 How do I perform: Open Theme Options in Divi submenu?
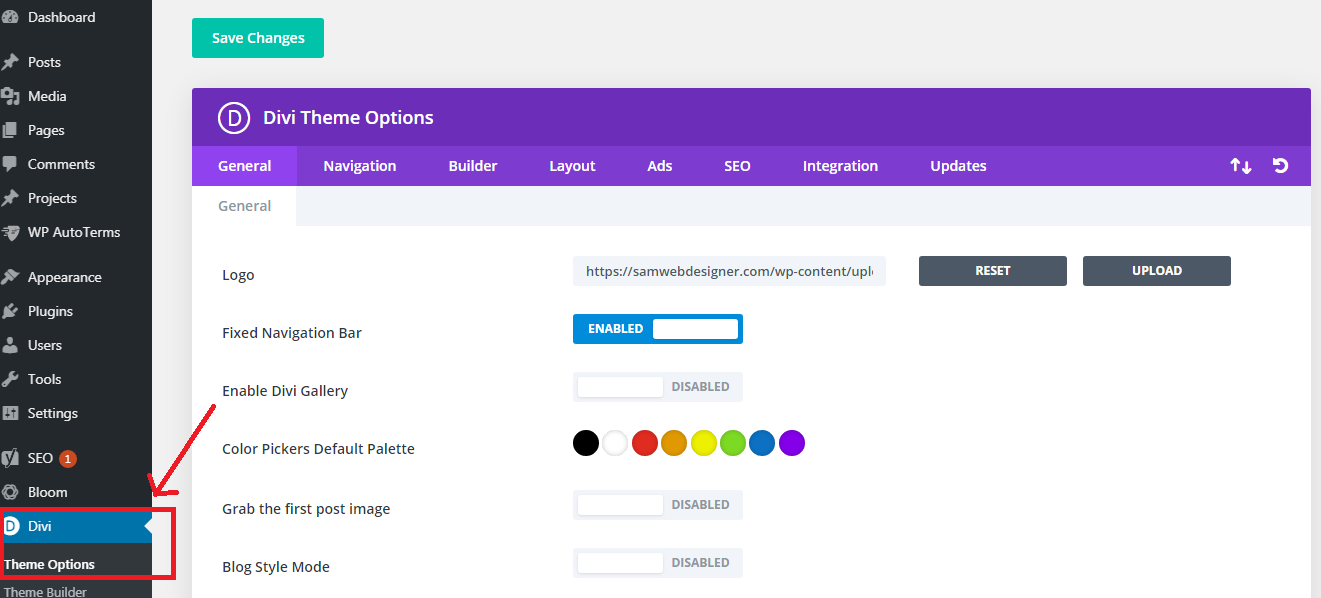(x=50, y=564)
